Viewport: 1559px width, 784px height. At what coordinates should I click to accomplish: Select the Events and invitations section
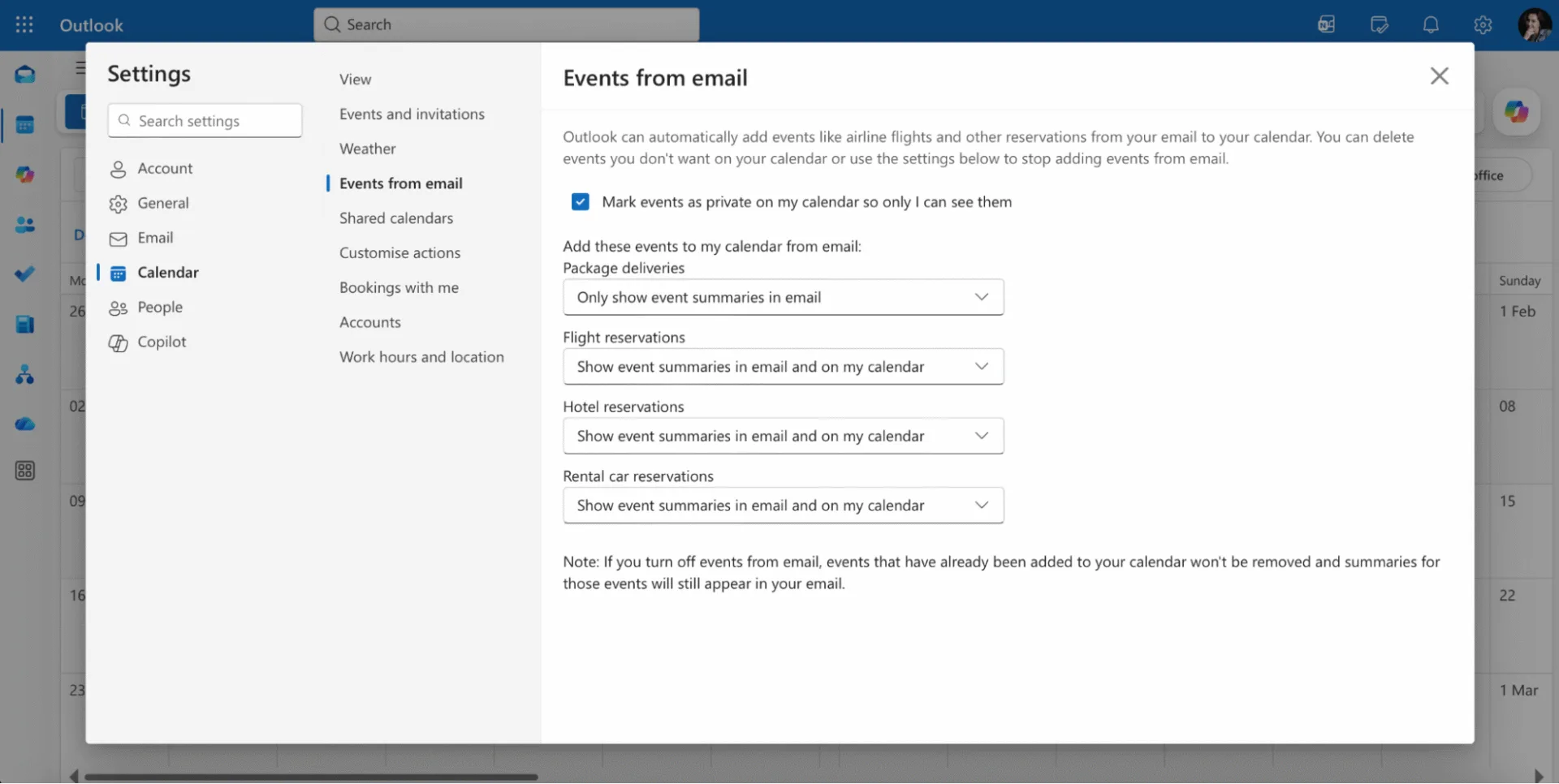coord(412,114)
